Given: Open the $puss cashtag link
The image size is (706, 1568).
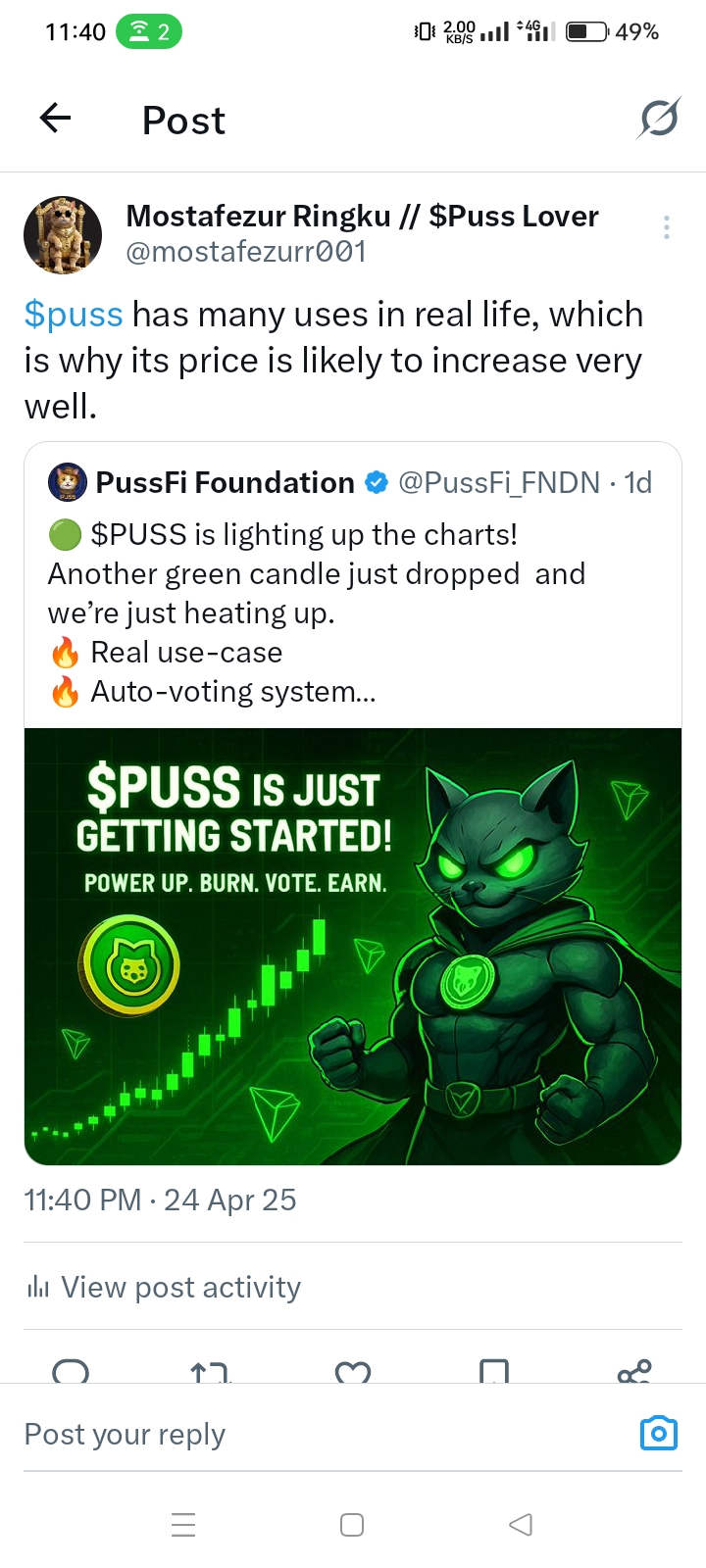Looking at the screenshot, I should [74, 315].
